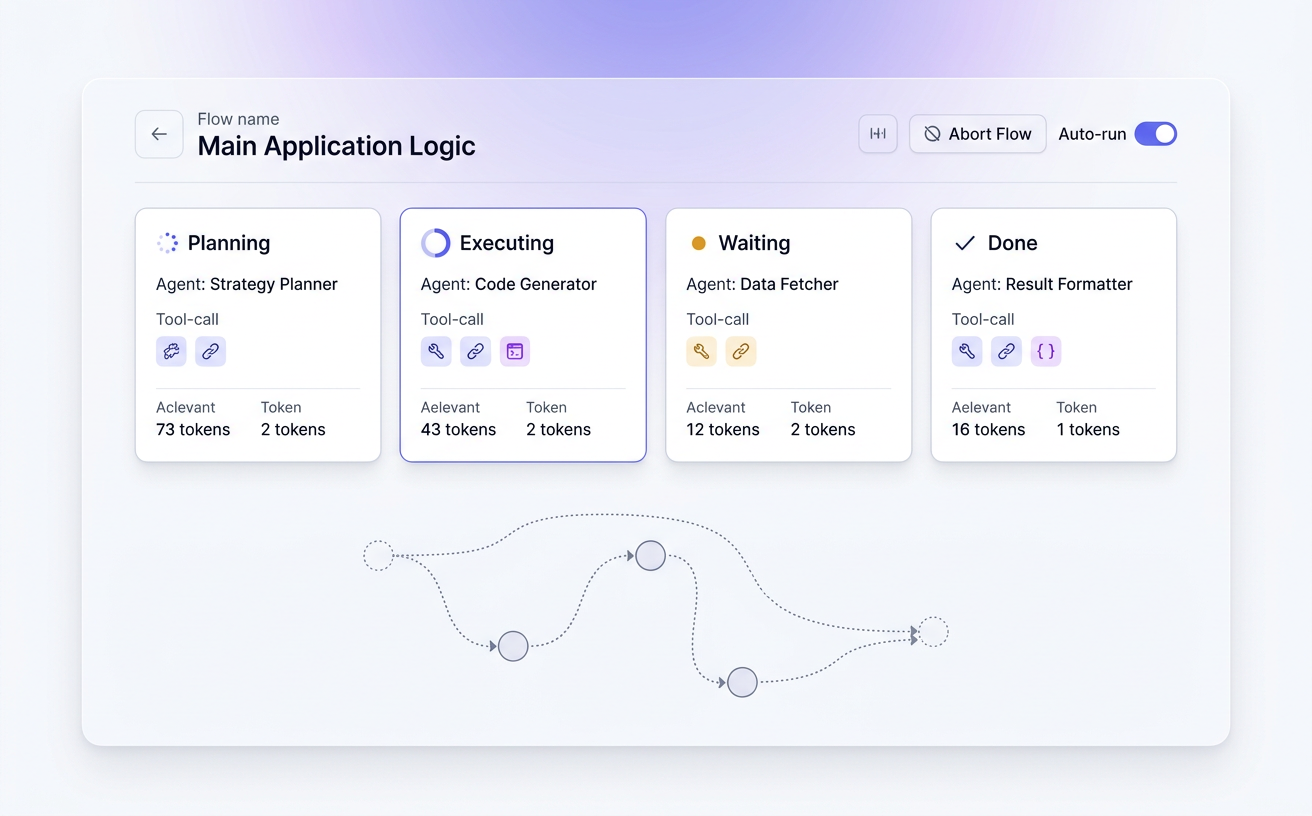The image size is (1312, 816).
Task: Select the Waiting card title
Action: pos(754,243)
